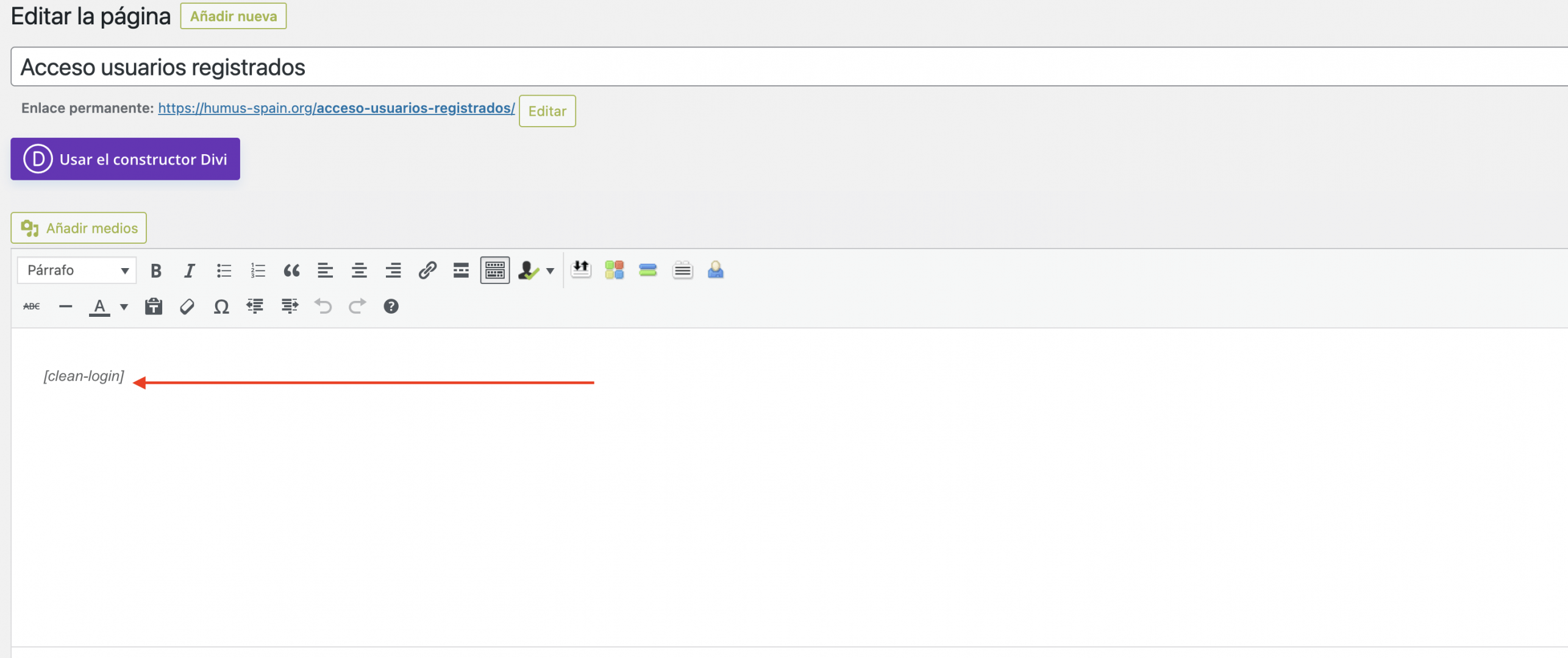Toggle italic formatting
The width and height of the screenshot is (1568, 658).
(190, 271)
